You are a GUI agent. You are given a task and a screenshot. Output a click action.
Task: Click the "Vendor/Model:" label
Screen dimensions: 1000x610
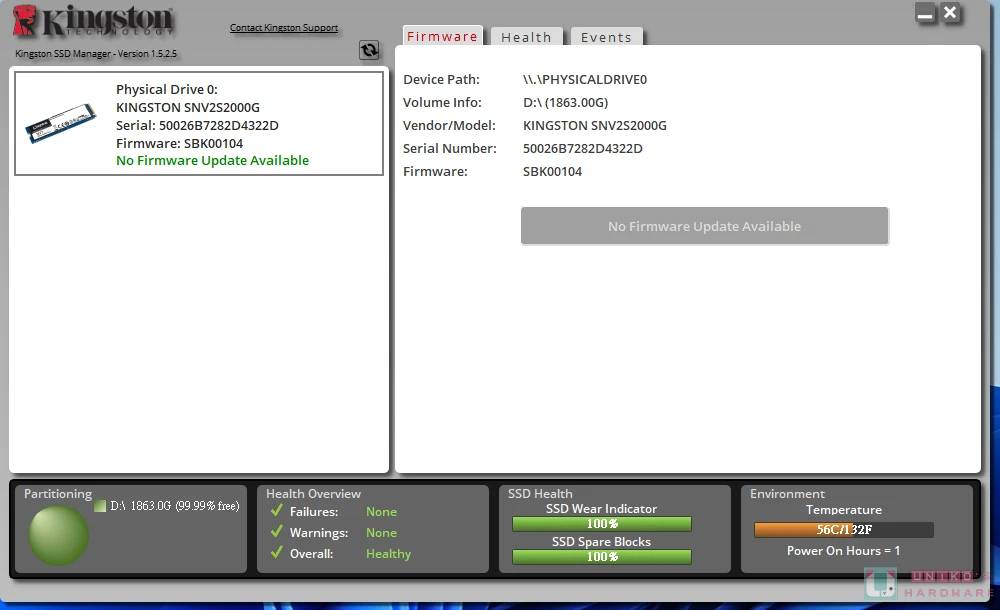click(x=449, y=125)
